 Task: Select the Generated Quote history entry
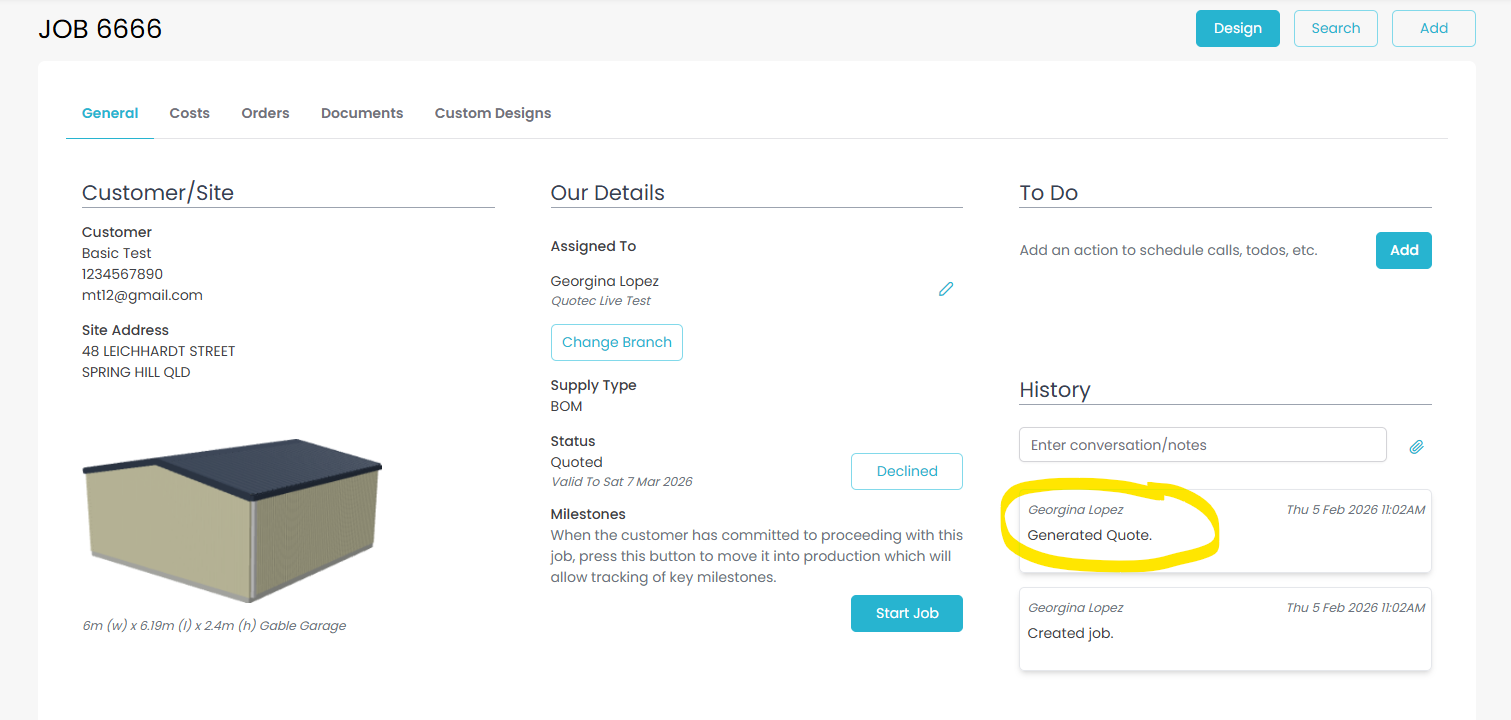[1225, 531]
